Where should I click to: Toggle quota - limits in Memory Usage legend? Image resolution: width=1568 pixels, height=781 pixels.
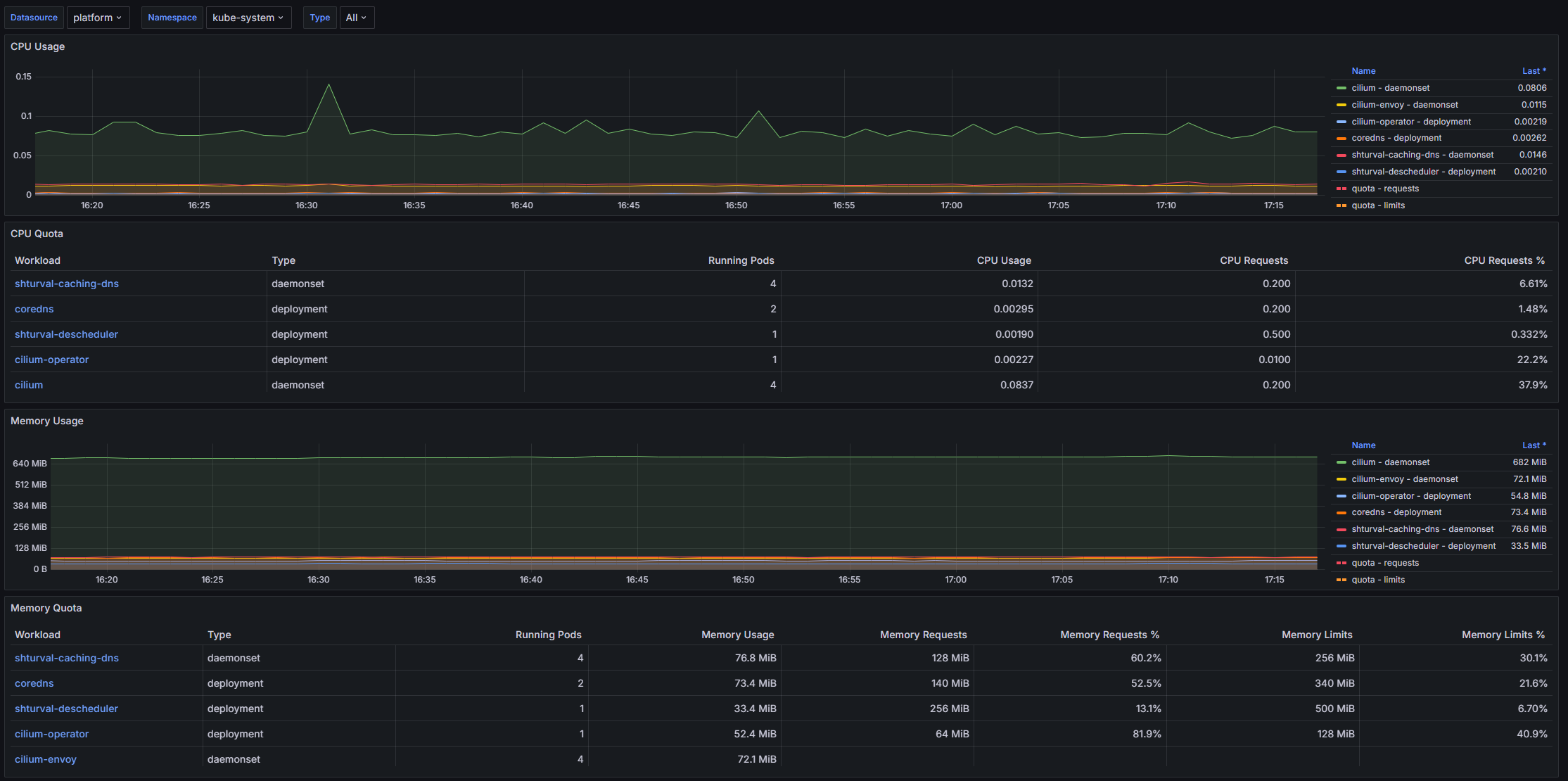(x=1378, y=580)
